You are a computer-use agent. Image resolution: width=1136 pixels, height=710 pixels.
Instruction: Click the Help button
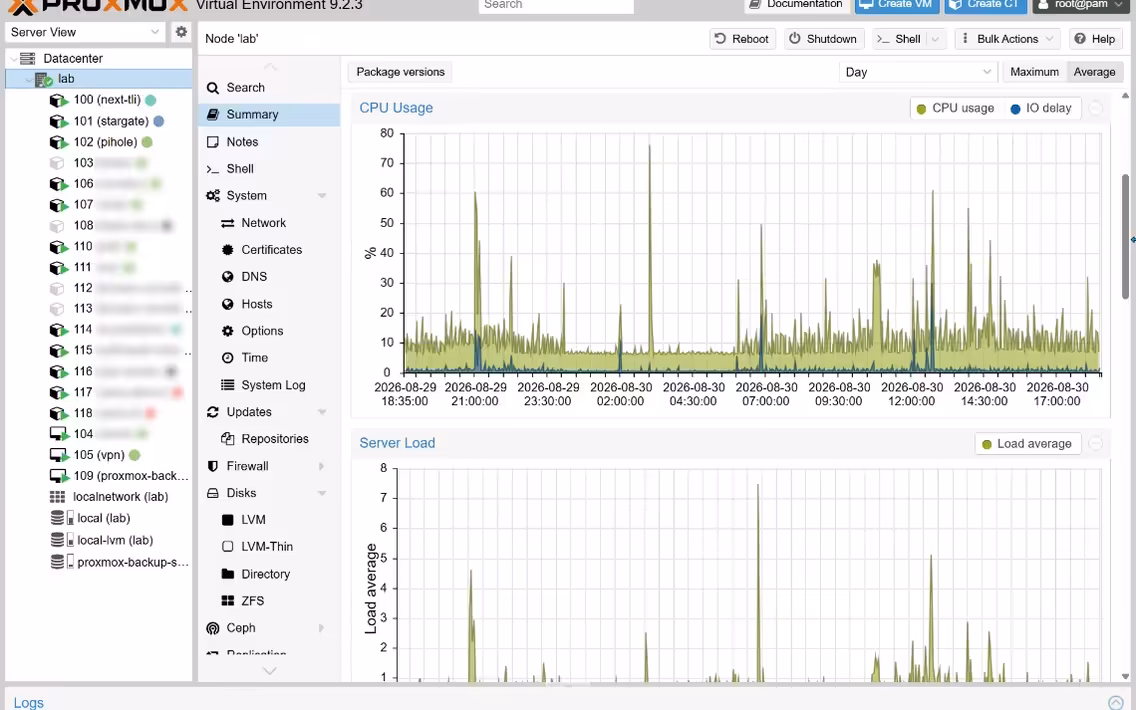[x=1095, y=39]
